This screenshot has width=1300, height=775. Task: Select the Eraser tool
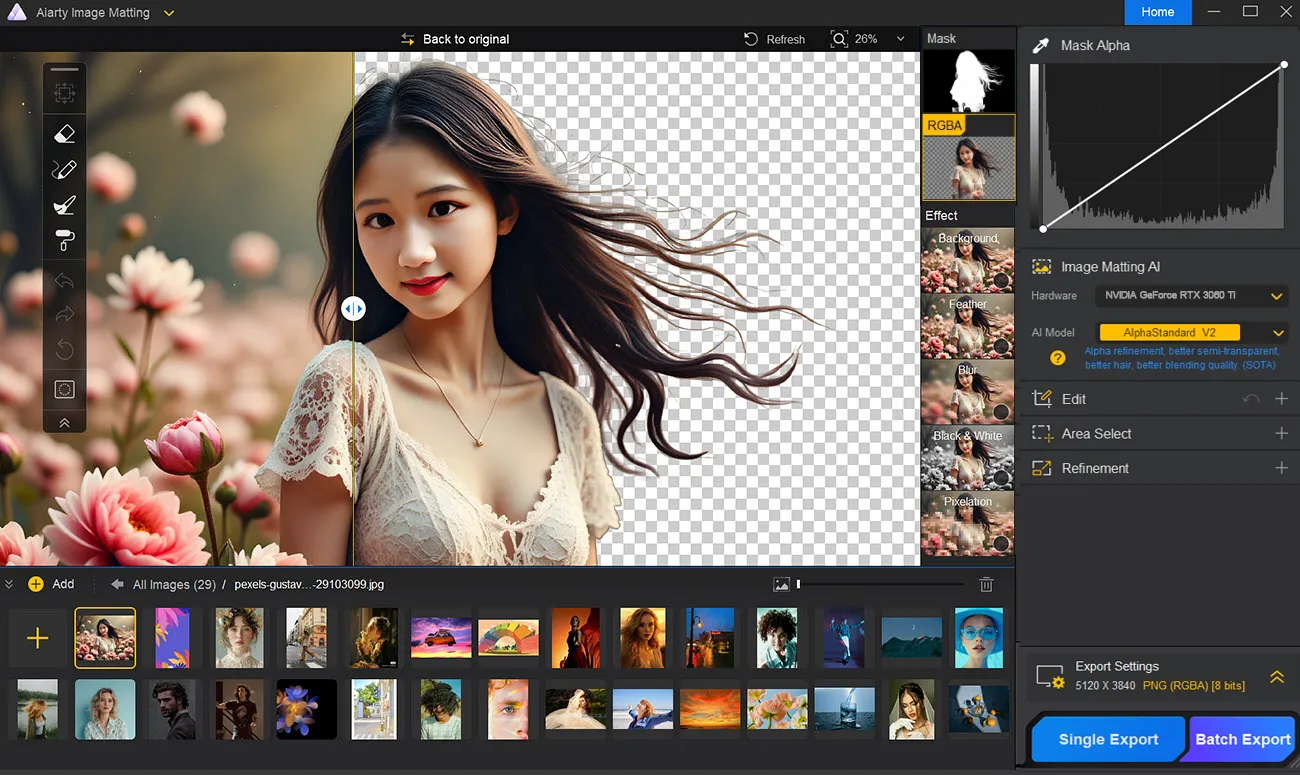click(x=64, y=133)
